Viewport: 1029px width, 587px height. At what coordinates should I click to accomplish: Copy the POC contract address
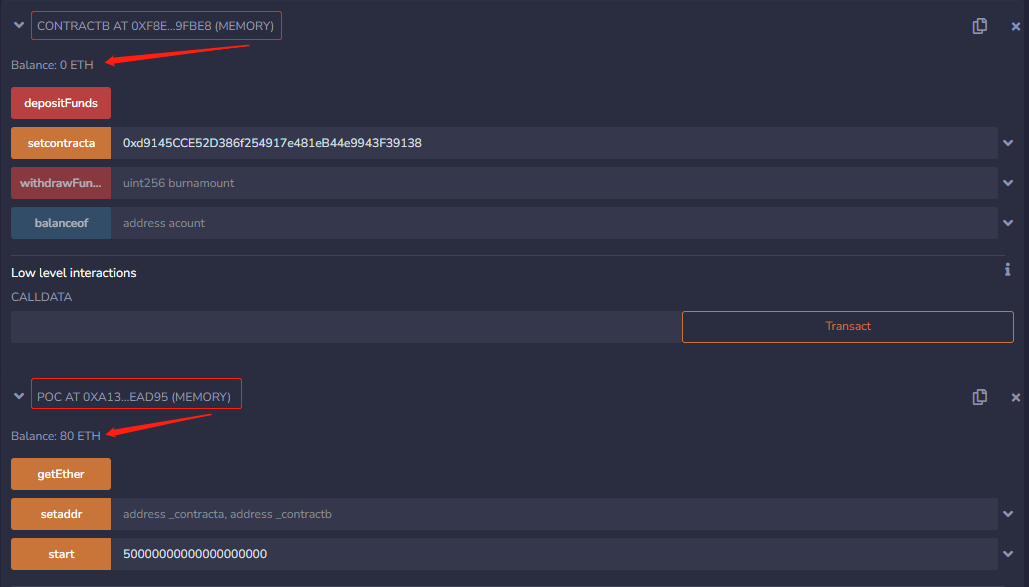point(980,397)
